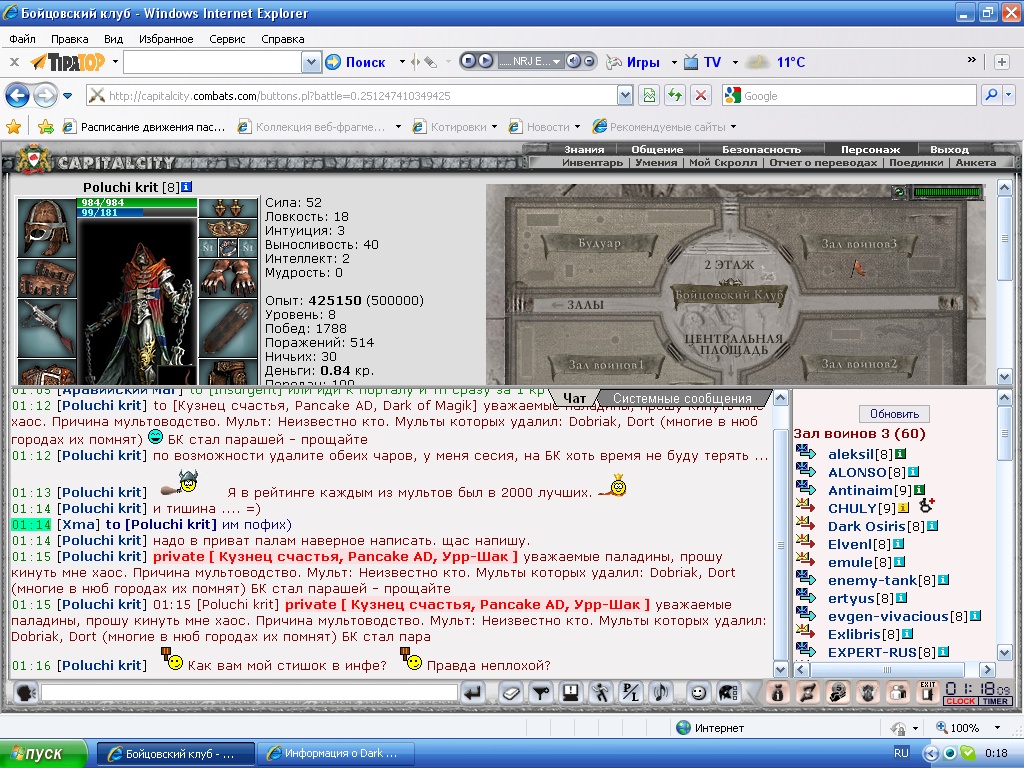Click the eraser clear-chat icon

[x=511, y=692]
